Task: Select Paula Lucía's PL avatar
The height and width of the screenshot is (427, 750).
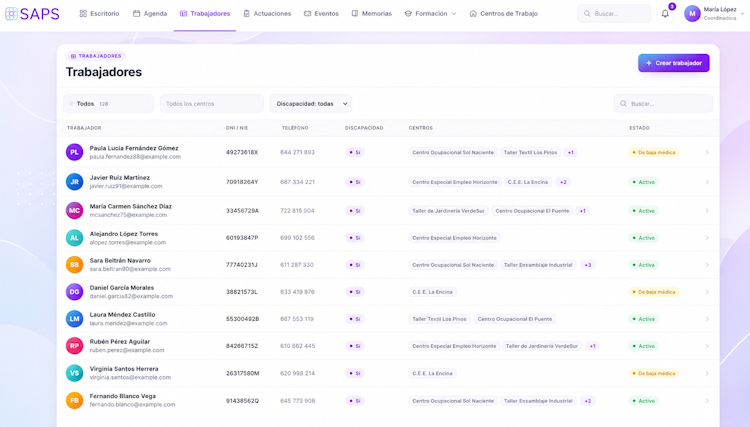Action: click(74, 152)
